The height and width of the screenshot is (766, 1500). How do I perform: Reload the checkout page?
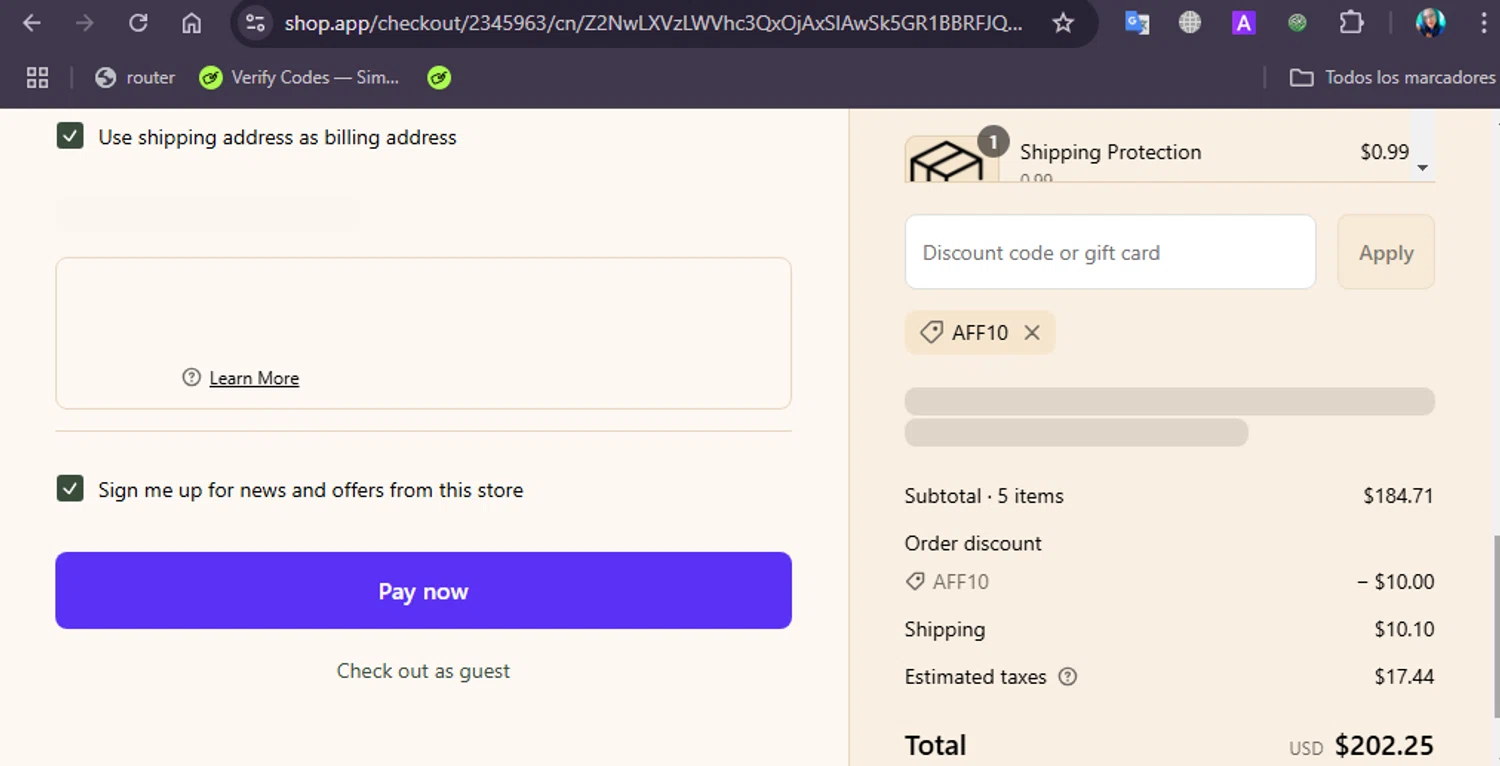138,23
